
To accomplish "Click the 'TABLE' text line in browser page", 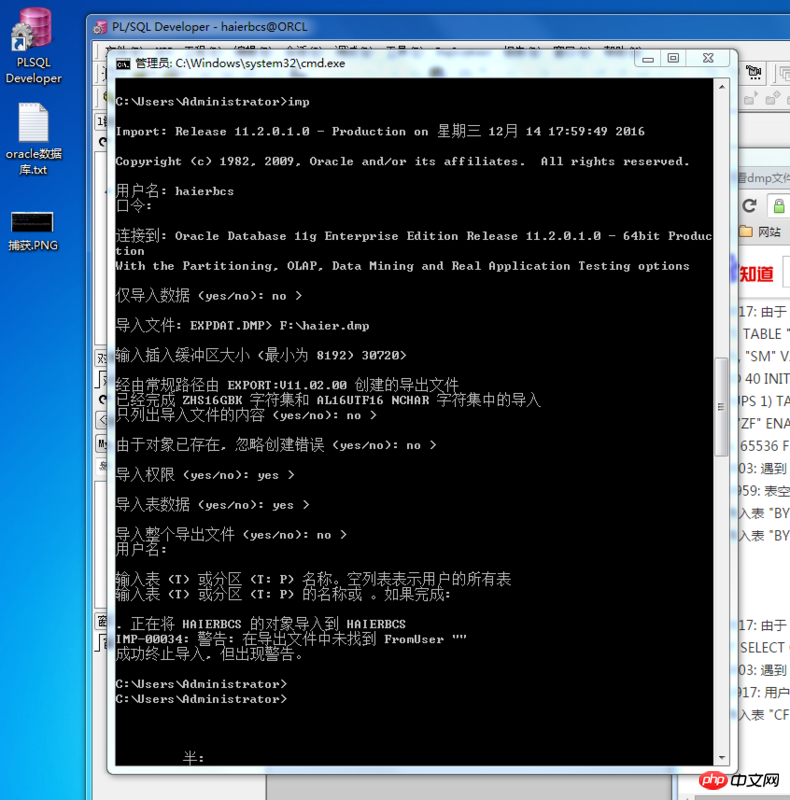I will point(766,334).
